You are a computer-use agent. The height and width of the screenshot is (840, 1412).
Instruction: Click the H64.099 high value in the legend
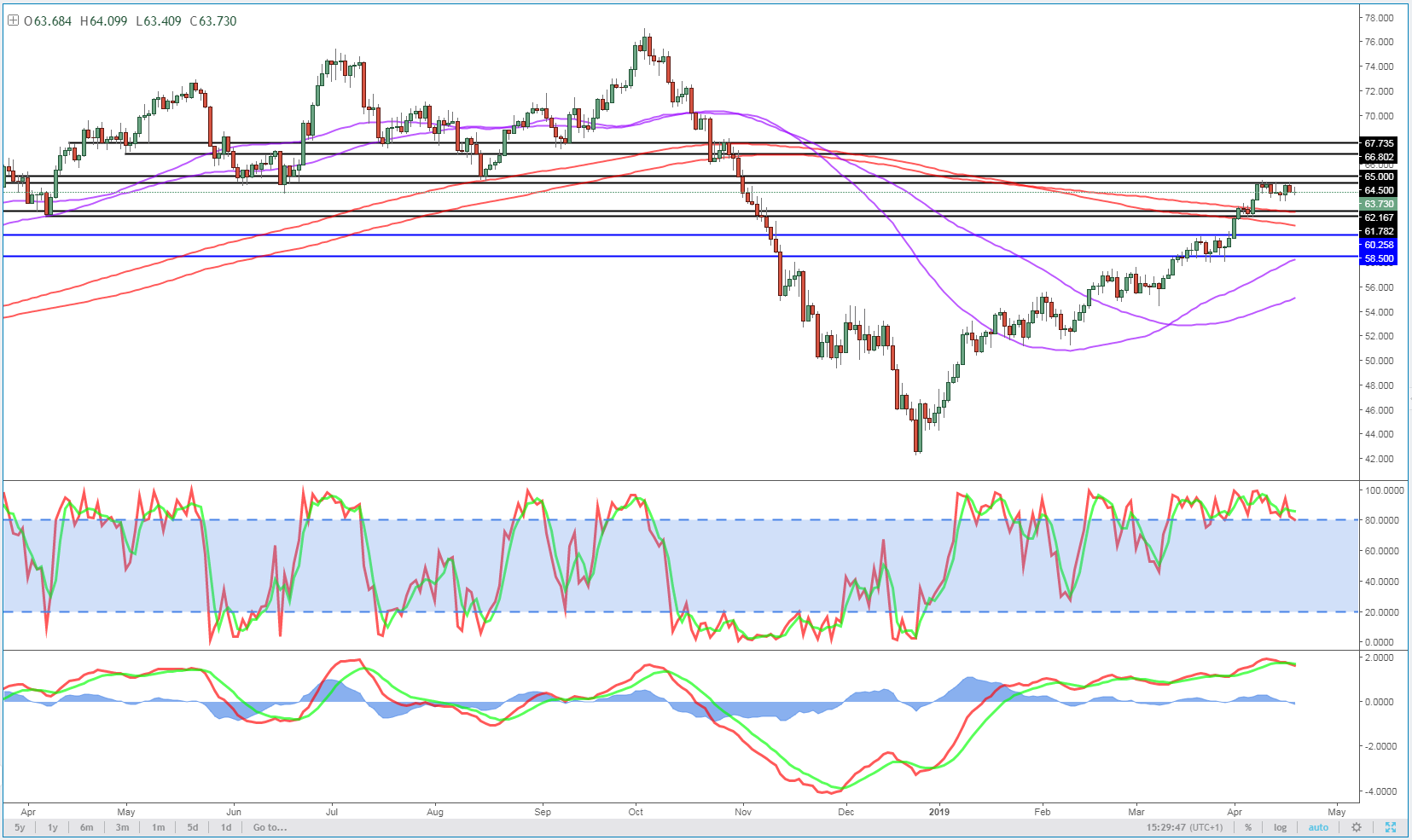(103, 20)
